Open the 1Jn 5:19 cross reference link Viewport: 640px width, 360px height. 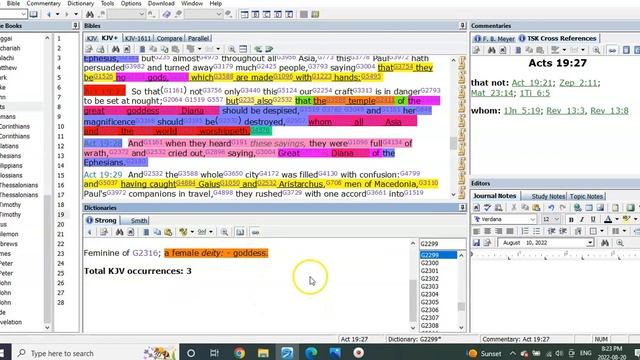click(522, 111)
